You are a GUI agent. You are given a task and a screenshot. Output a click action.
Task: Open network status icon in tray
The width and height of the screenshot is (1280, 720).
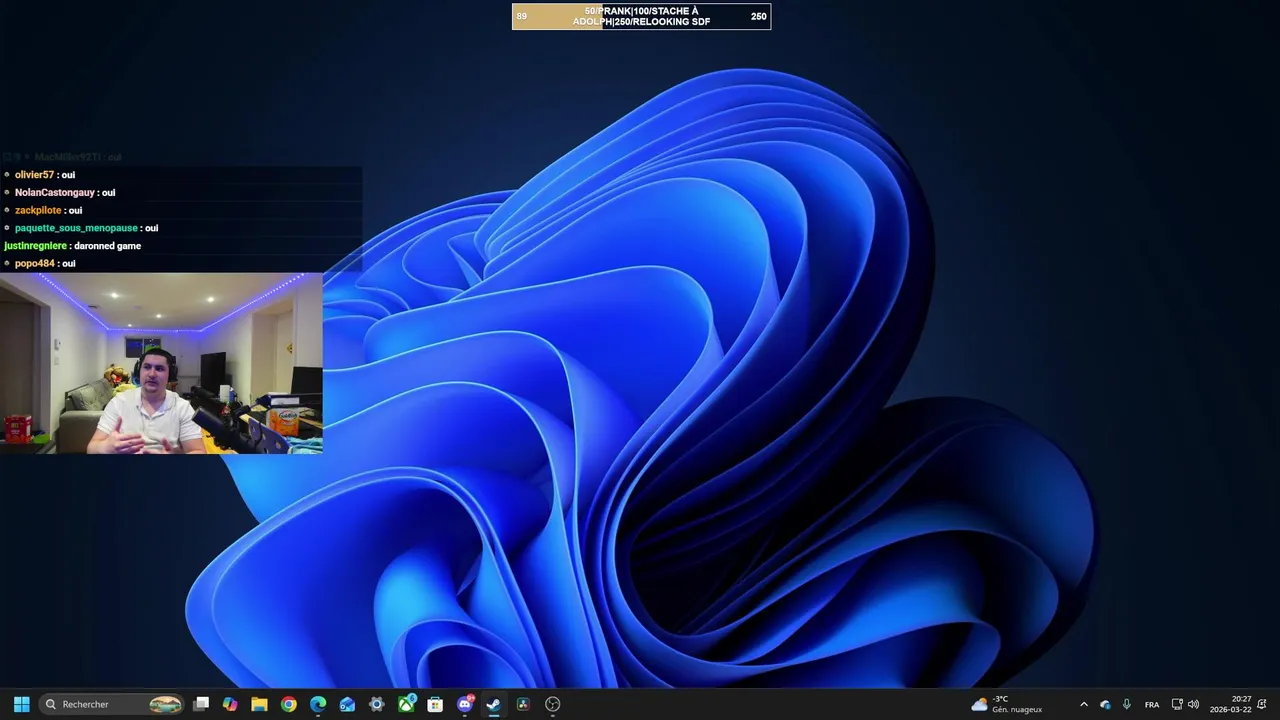pyautogui.click(x=1177, y=704)
